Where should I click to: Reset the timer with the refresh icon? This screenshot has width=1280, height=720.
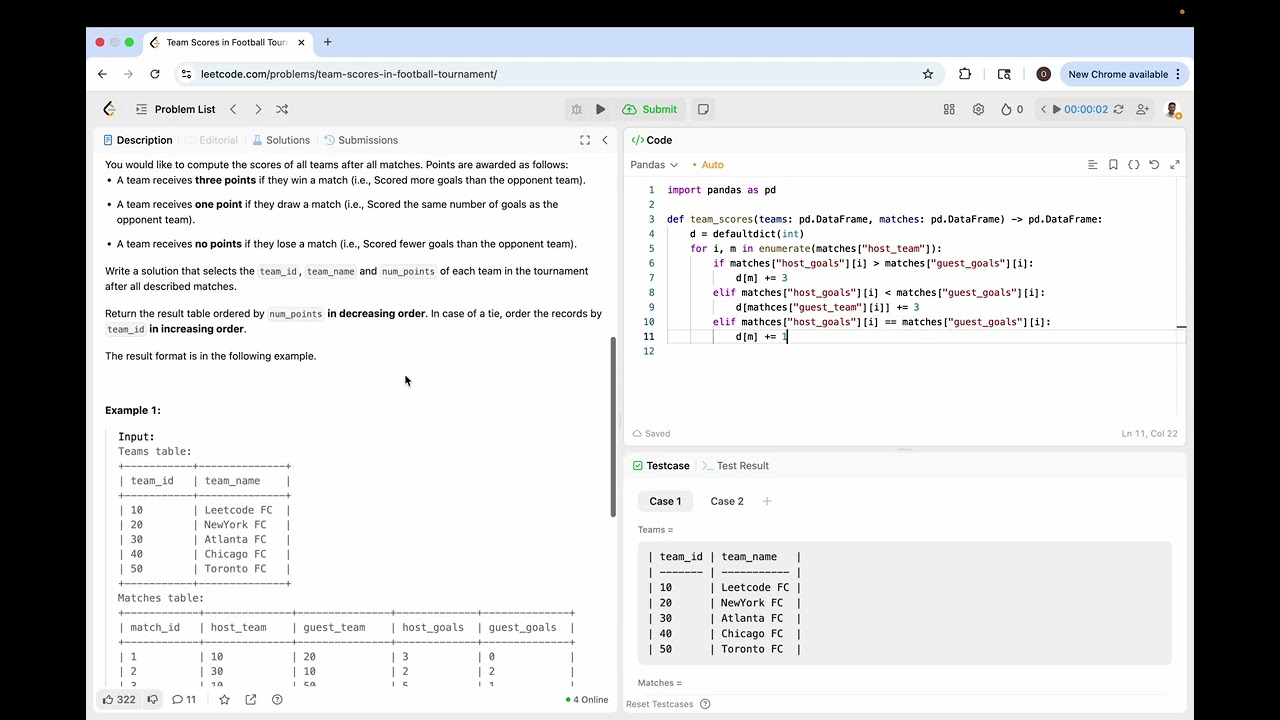tap(1118, 109)
